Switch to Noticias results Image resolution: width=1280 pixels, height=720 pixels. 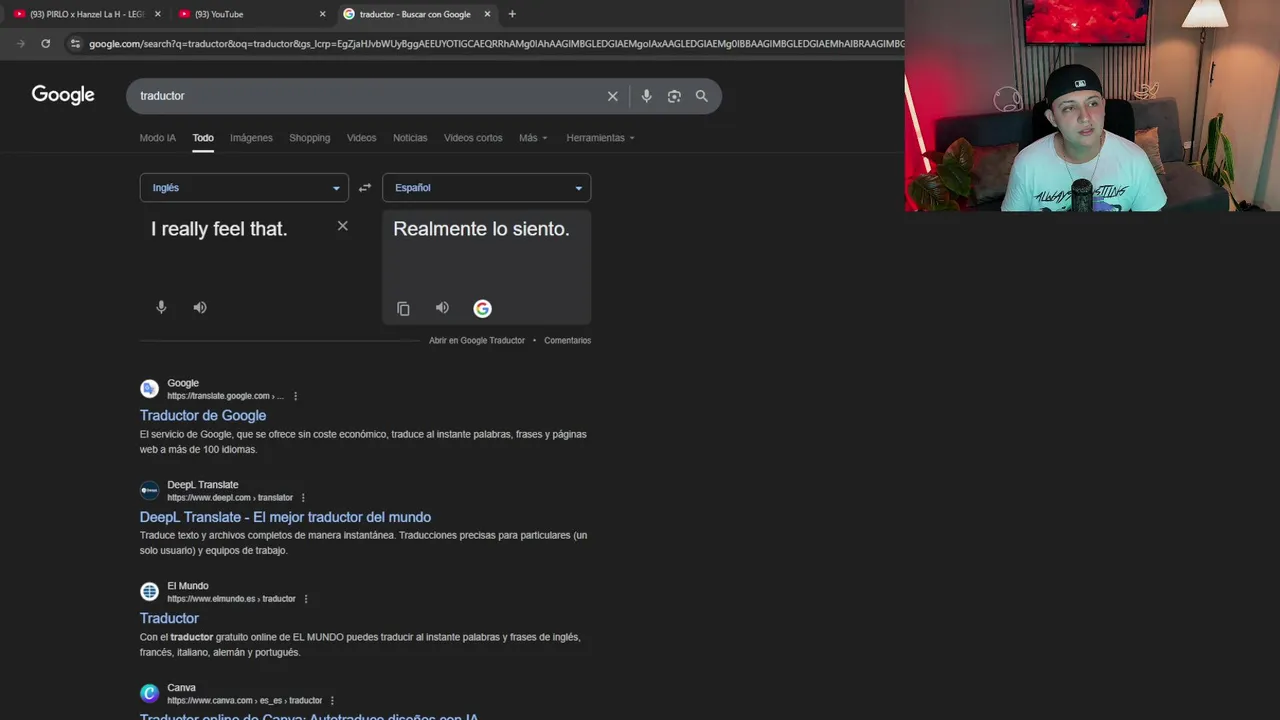click(410, 138)
